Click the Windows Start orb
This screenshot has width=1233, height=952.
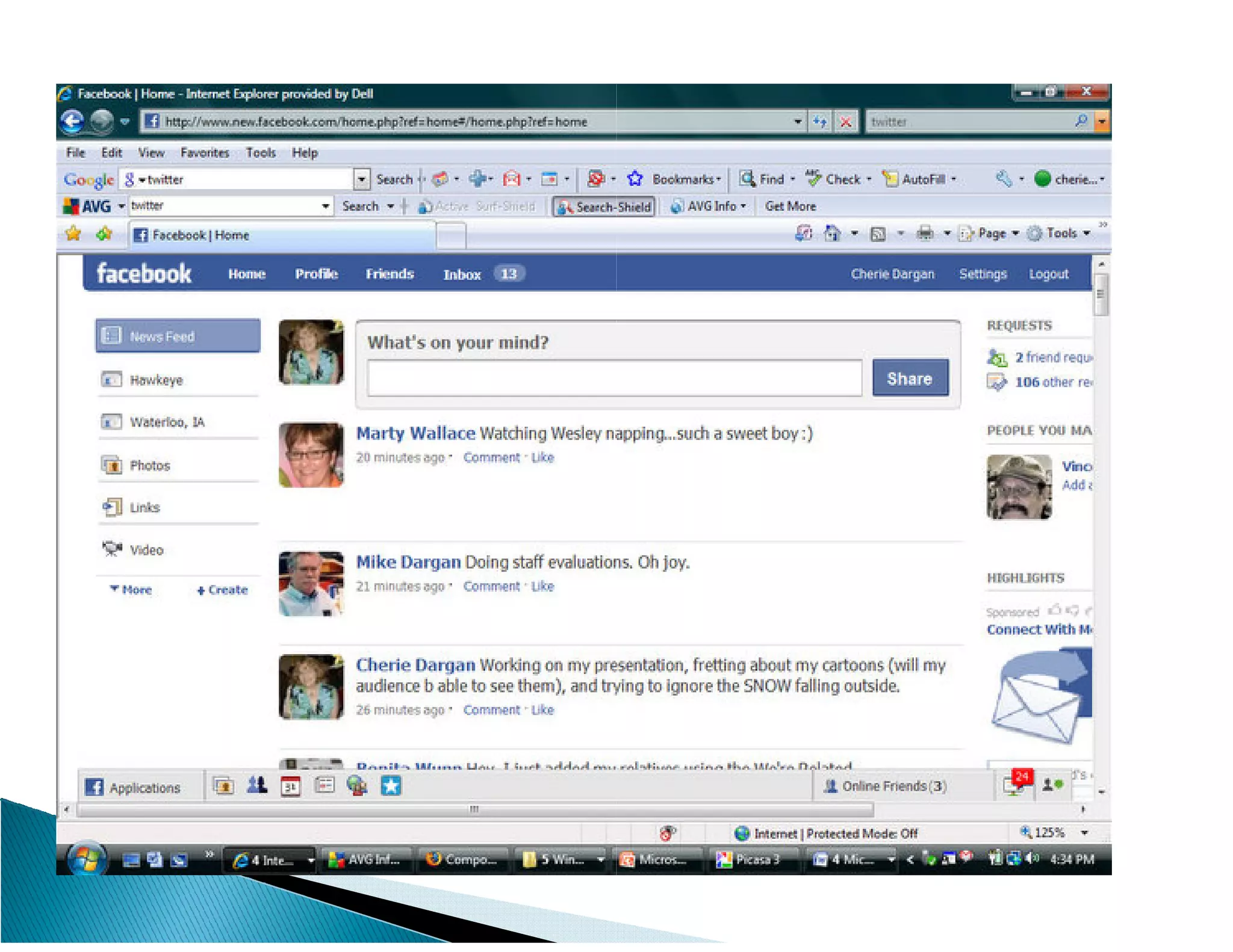[x=87, y=858]
